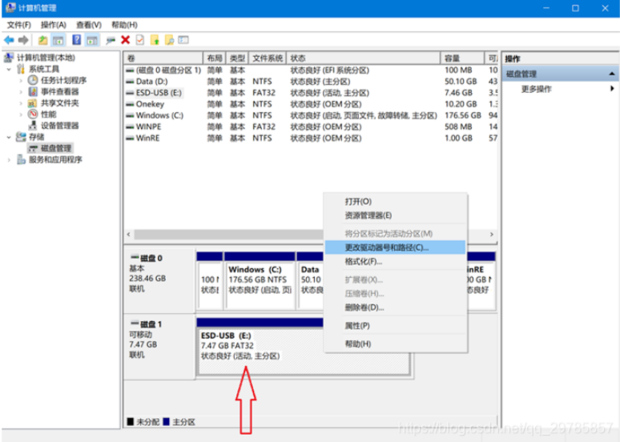The image size is (620, 442).
Task: Collapse the Storage (存储) tree node
Action: tap(9, 137)
